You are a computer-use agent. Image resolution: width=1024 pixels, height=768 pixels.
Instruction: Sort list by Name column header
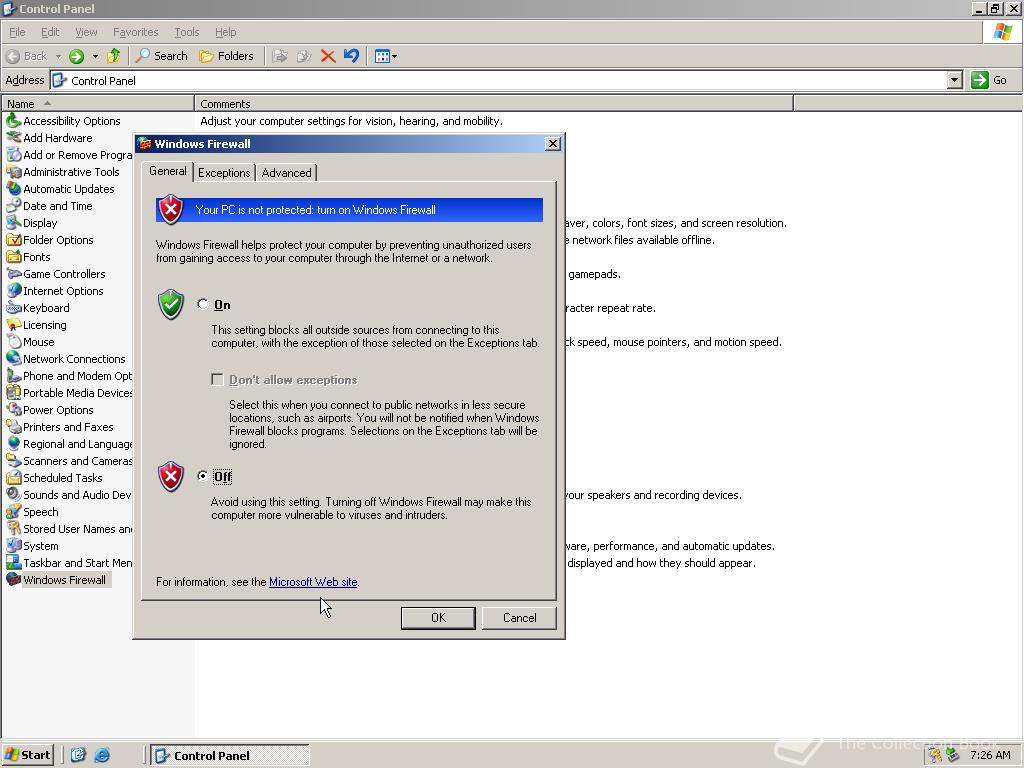[x=98, y=104]
